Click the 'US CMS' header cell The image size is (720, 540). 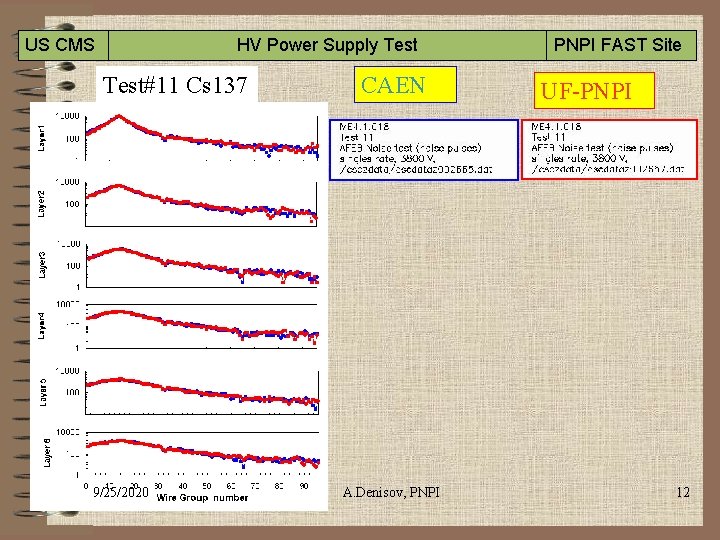(x=63, y=45)
